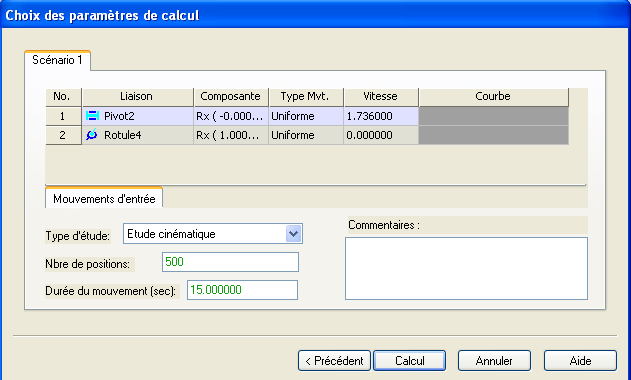This screenshot has height=380, width=631.
Task: Switch to Mouvements d'entrée tab
Action: (x=104, y=198)
